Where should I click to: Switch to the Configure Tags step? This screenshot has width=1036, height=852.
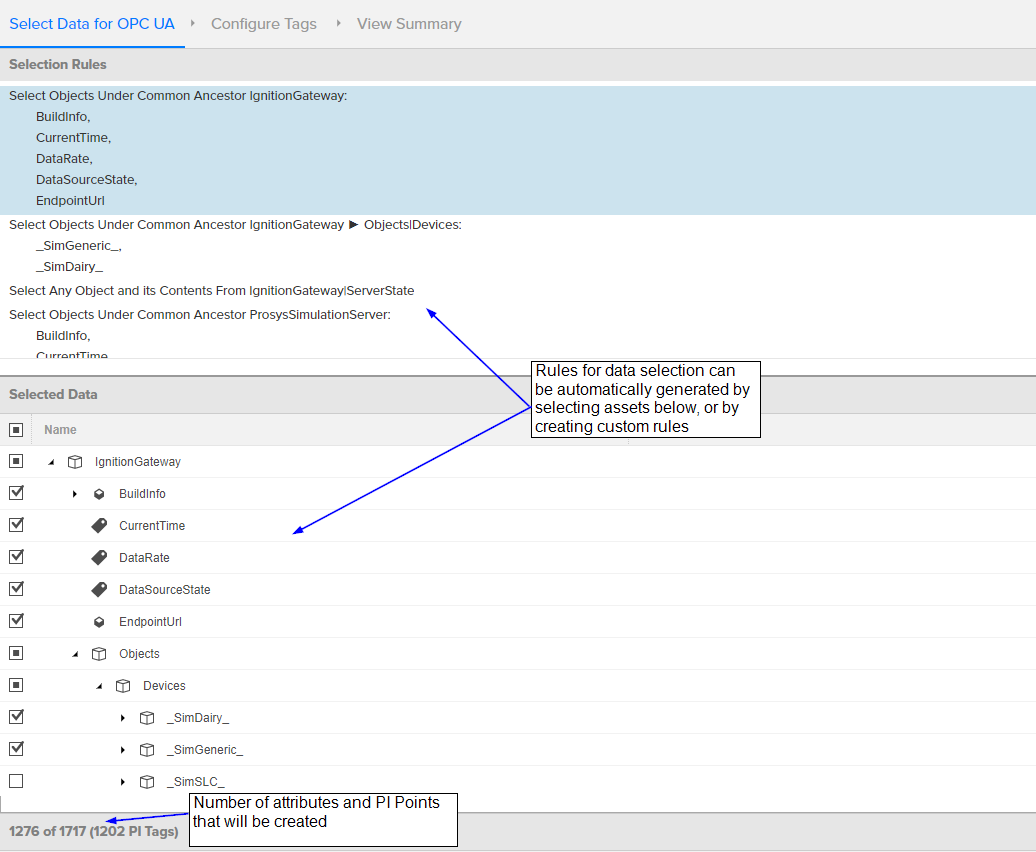point(264,24)
